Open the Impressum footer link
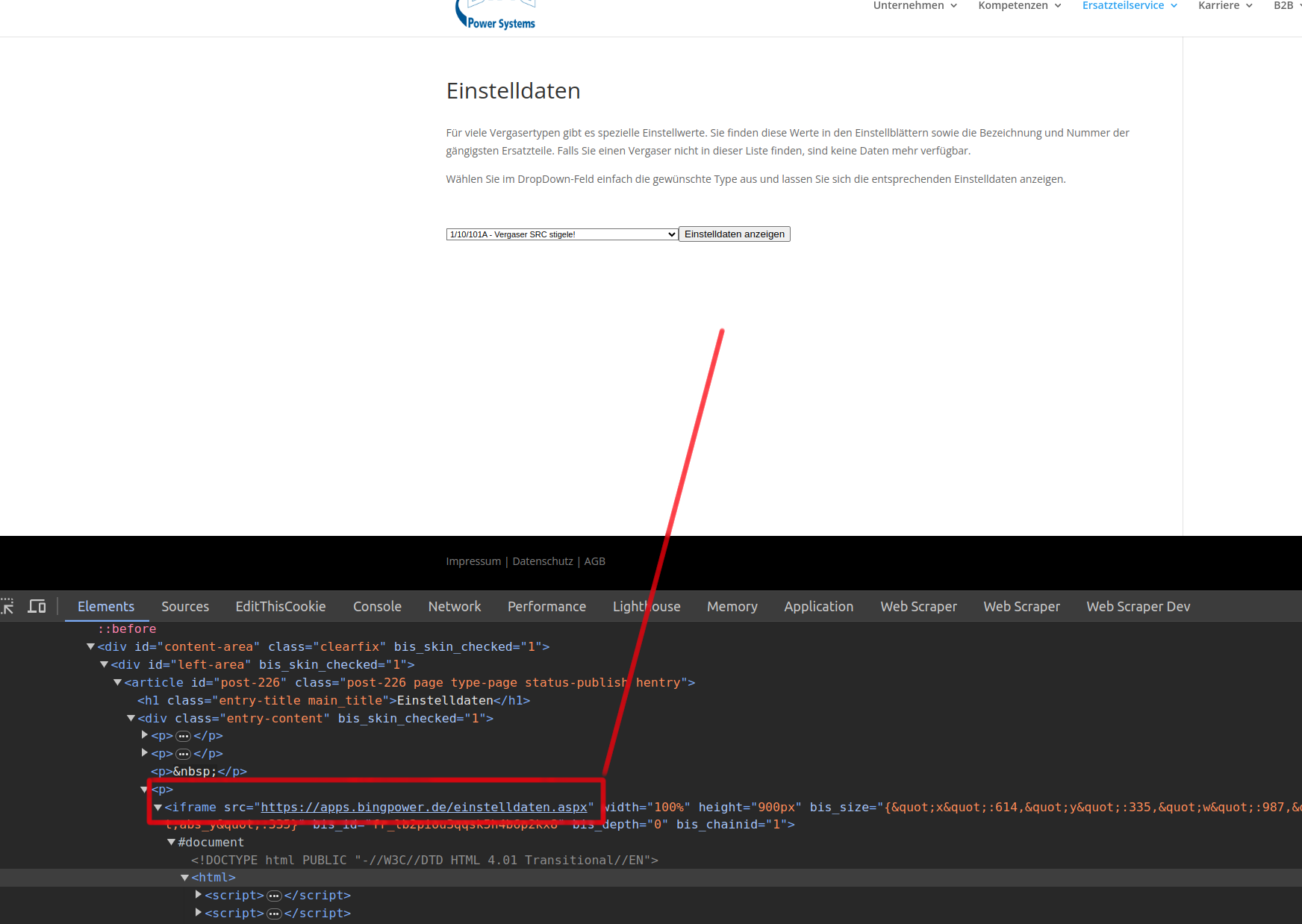 point(473,561)
